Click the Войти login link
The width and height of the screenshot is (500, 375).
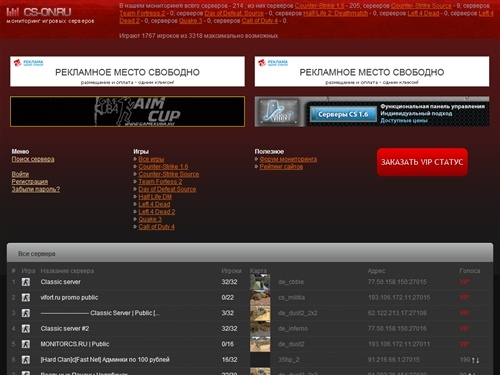[20, 174]
